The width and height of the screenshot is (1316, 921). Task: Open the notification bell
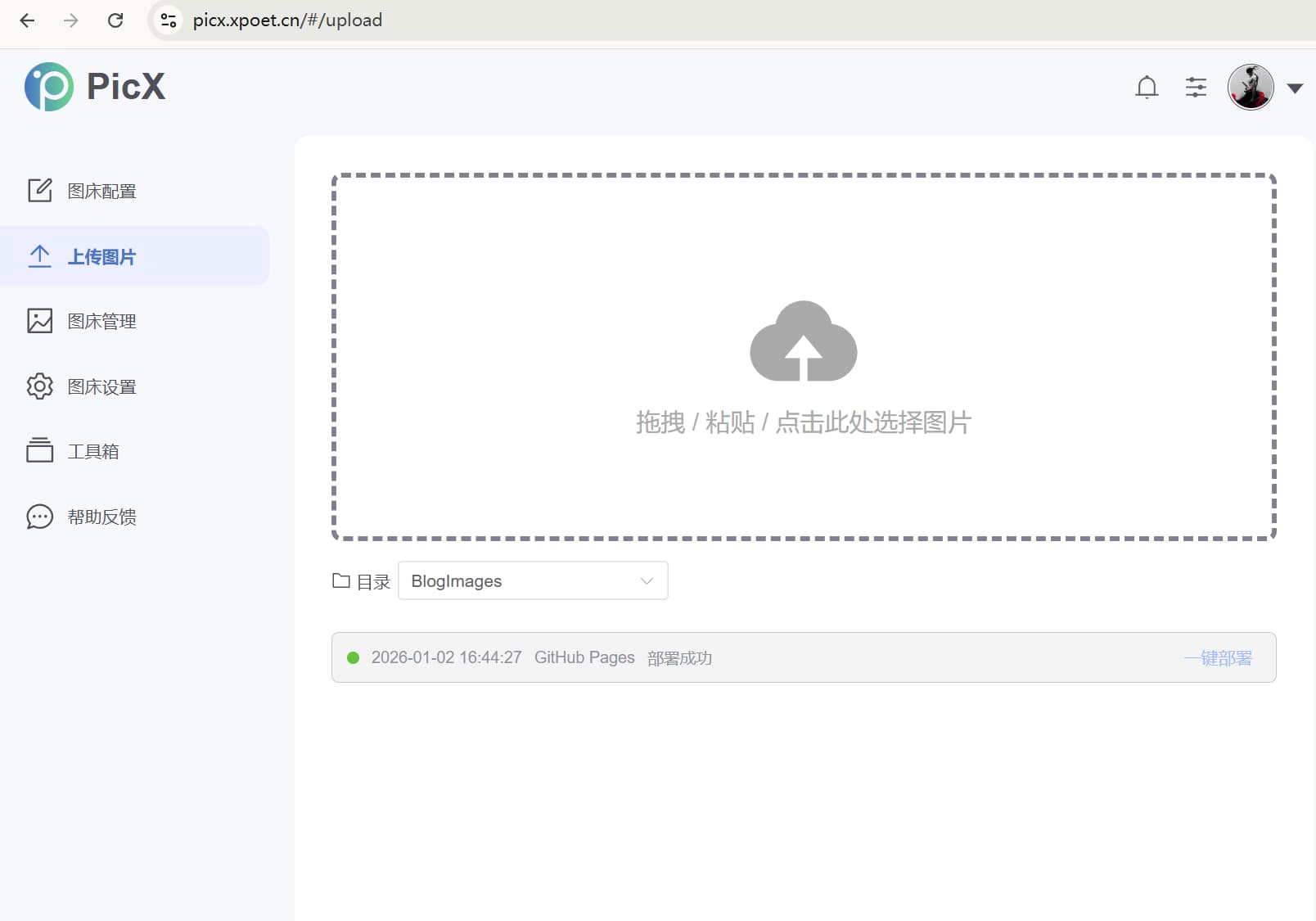coord(1147,87)
